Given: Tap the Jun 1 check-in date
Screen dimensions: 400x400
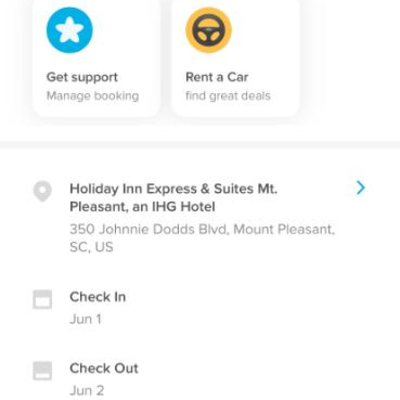Looking at the screenshot, I should 85,319.
